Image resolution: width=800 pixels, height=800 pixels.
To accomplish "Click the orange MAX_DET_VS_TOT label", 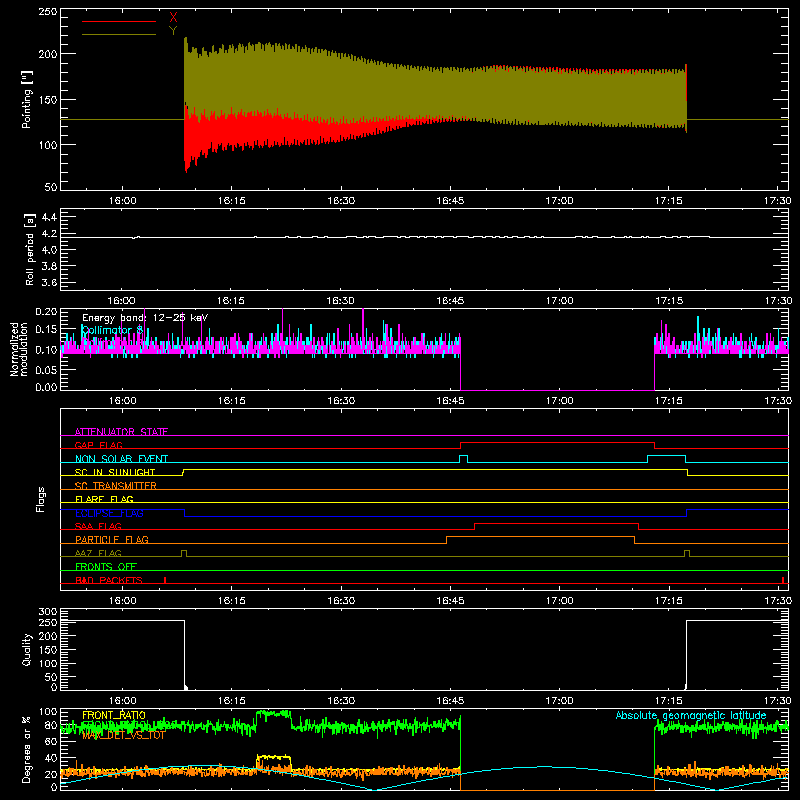I will [124, 735].
